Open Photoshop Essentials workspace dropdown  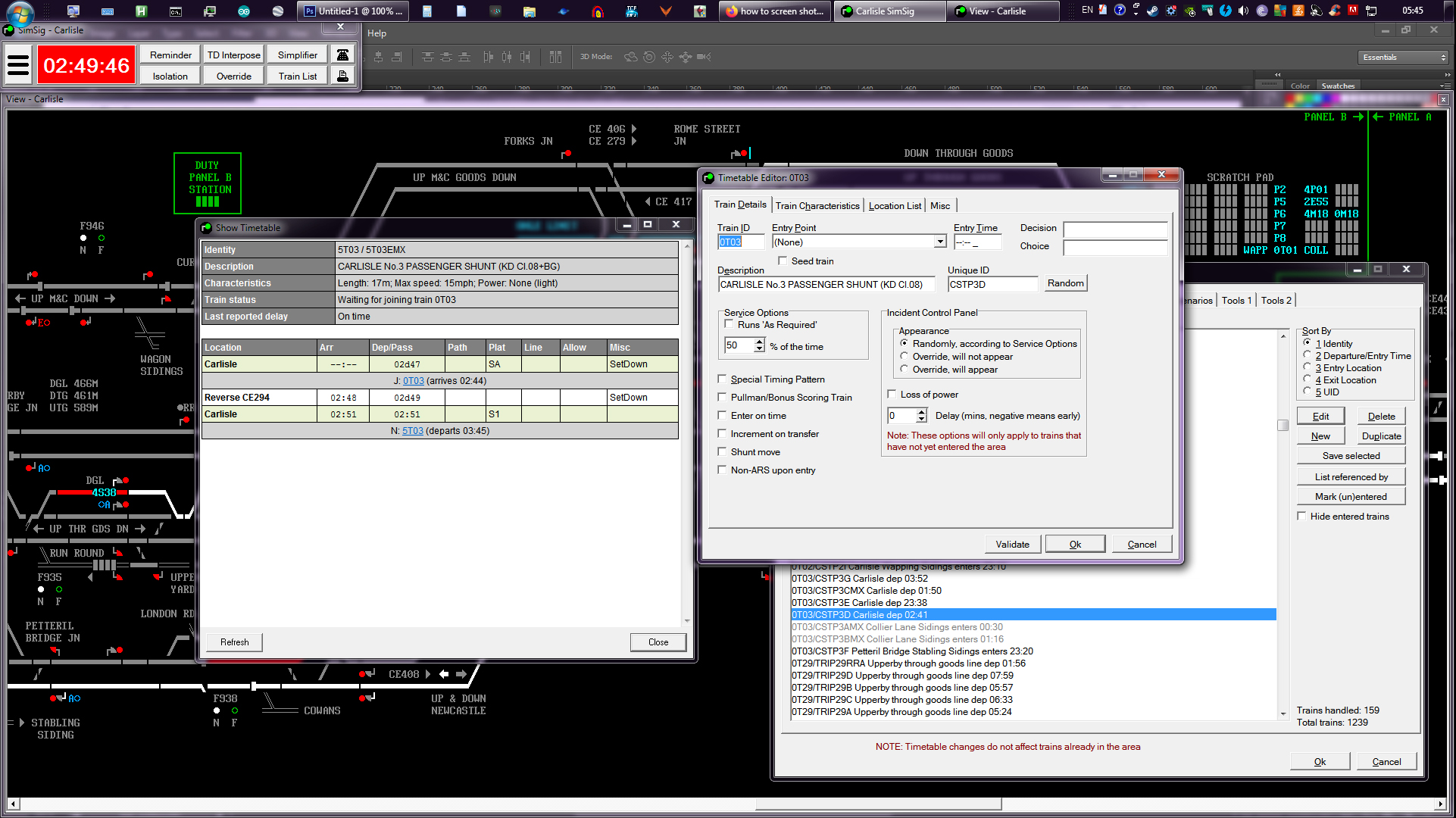[1404, 58]
